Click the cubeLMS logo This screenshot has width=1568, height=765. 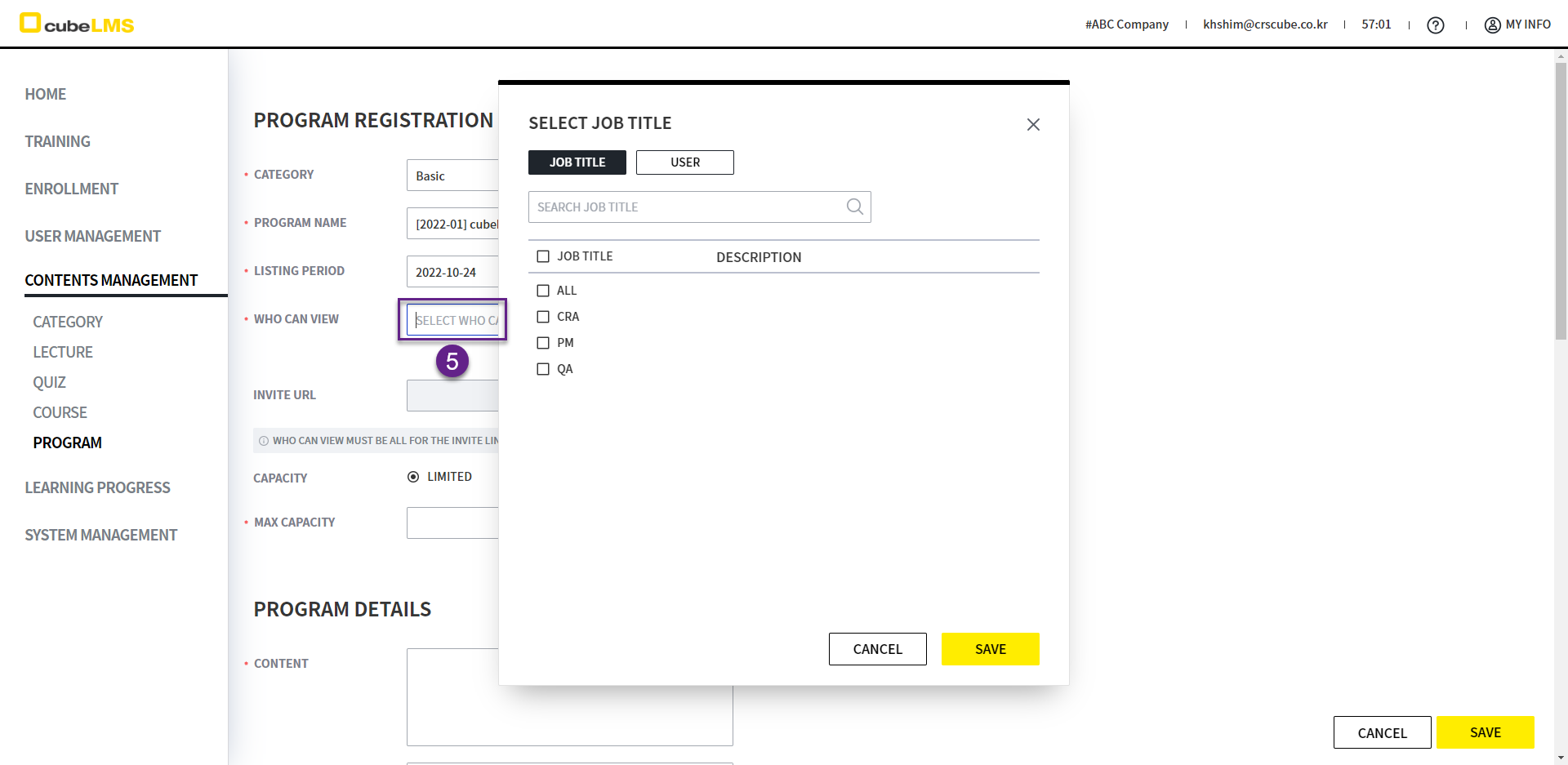77,24
